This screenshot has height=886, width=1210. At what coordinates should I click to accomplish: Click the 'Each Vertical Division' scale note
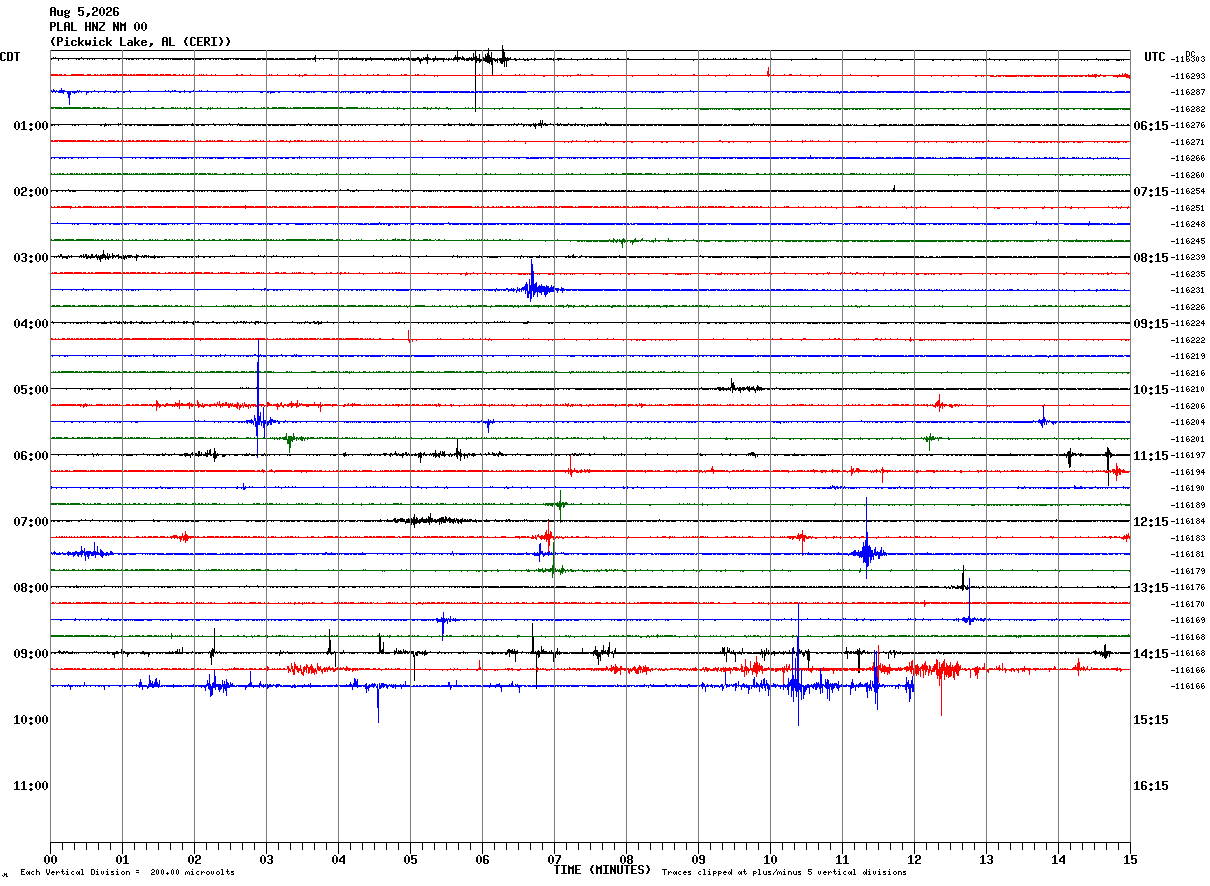[127, 873]
